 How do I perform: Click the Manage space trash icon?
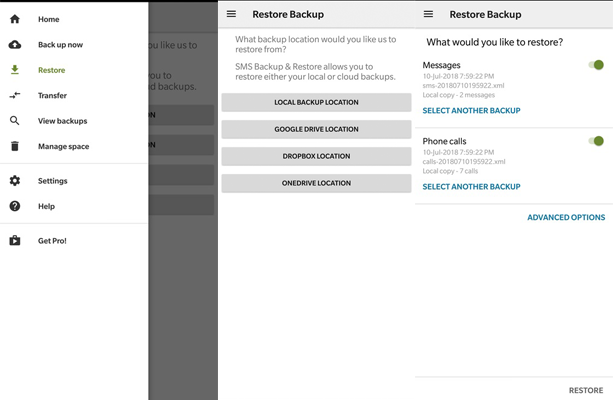point(15,147)
